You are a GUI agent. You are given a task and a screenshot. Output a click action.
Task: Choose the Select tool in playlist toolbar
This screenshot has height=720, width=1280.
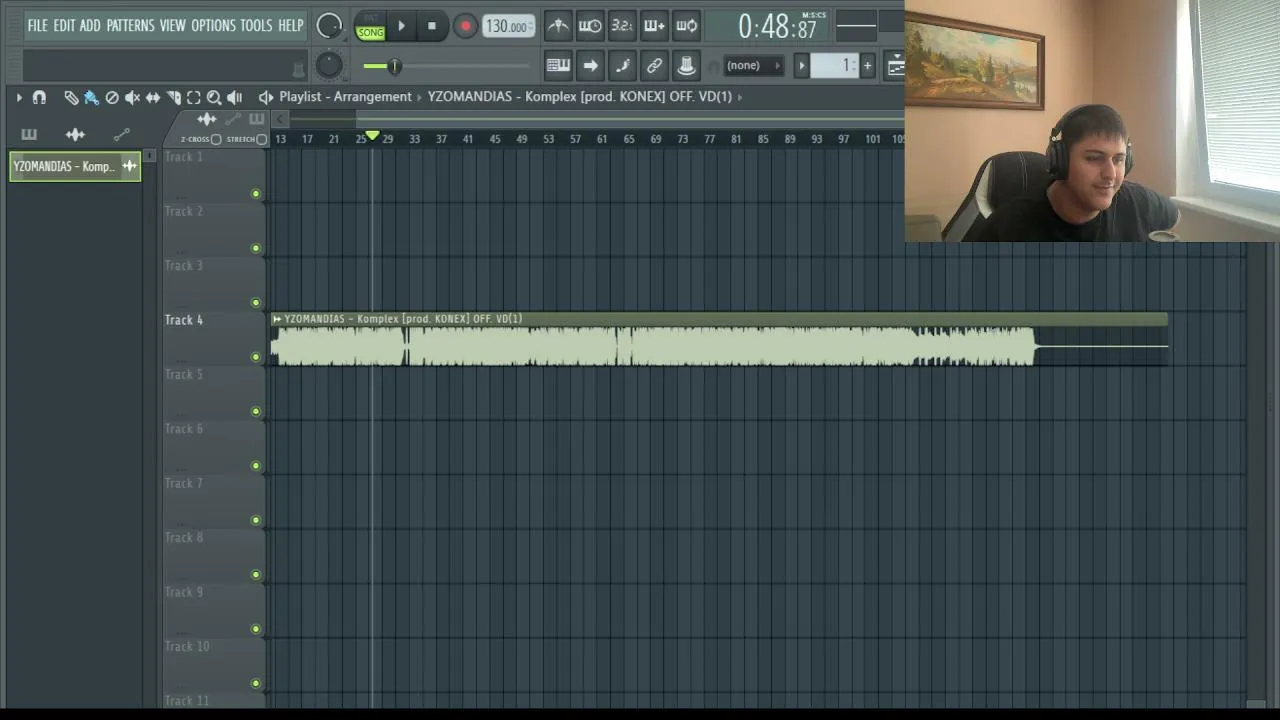[x=194, y=97]
